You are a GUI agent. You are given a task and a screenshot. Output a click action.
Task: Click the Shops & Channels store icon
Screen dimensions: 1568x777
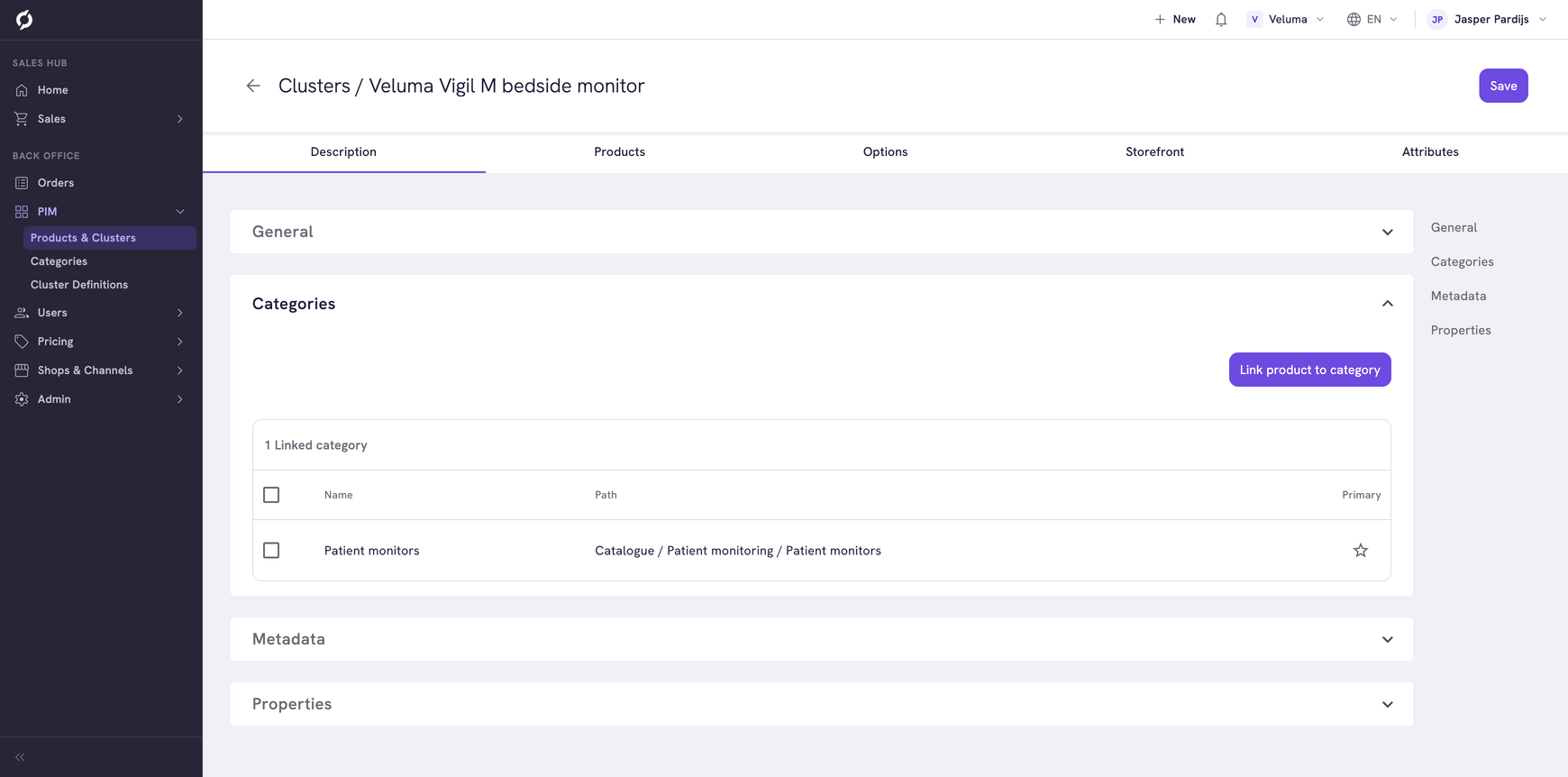(x=22, y=370)
